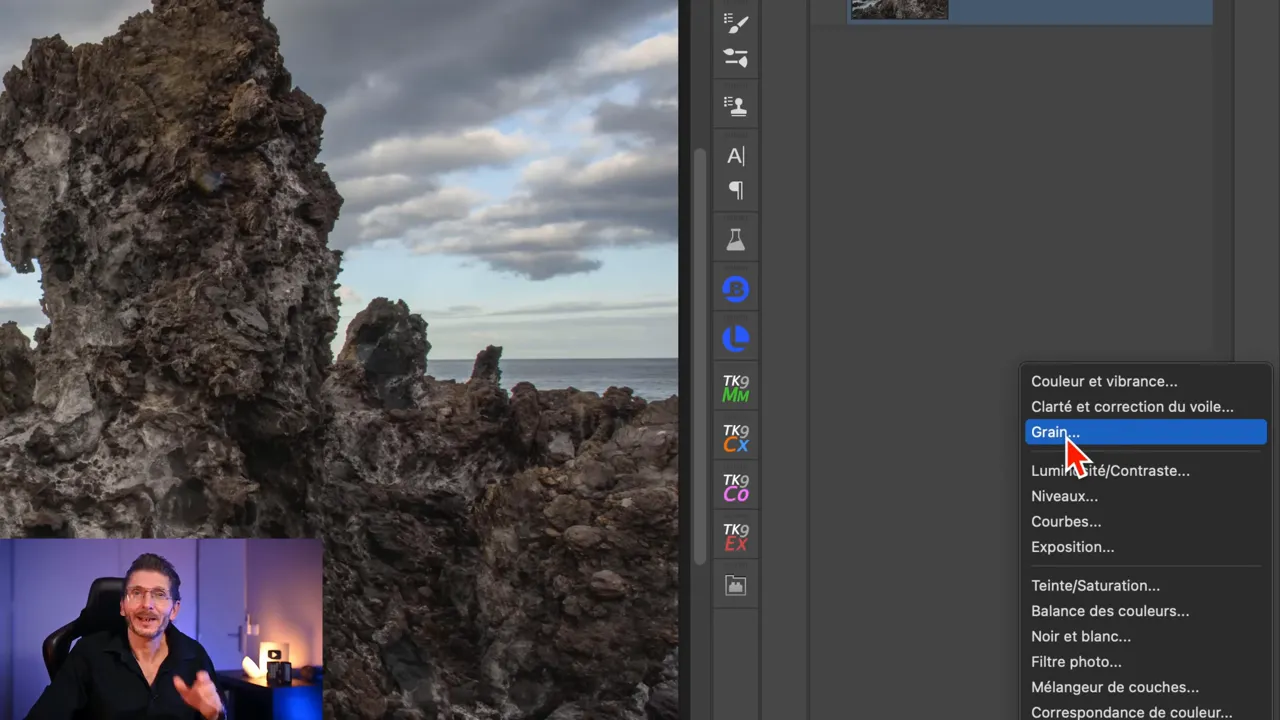This screenshot has height=720, width=1280.
Task: Select Courbes in the menu
Action: pos(1065,521)
